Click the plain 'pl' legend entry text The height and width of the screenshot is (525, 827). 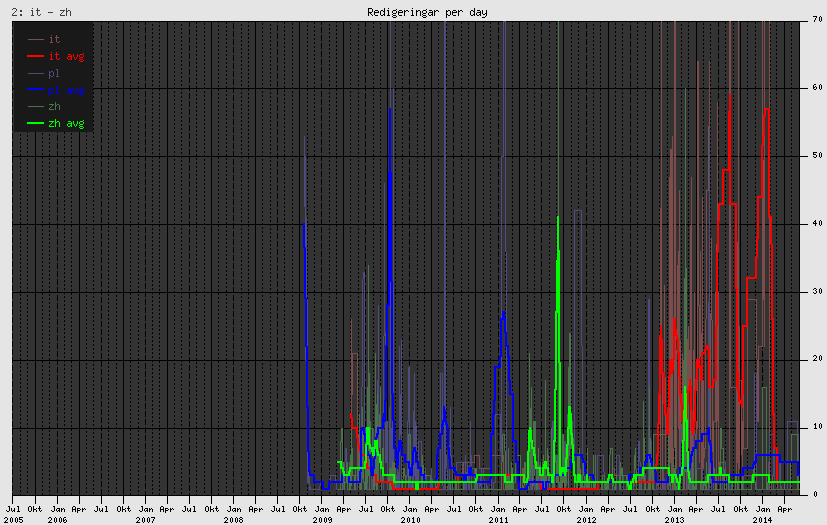point(54,73)
